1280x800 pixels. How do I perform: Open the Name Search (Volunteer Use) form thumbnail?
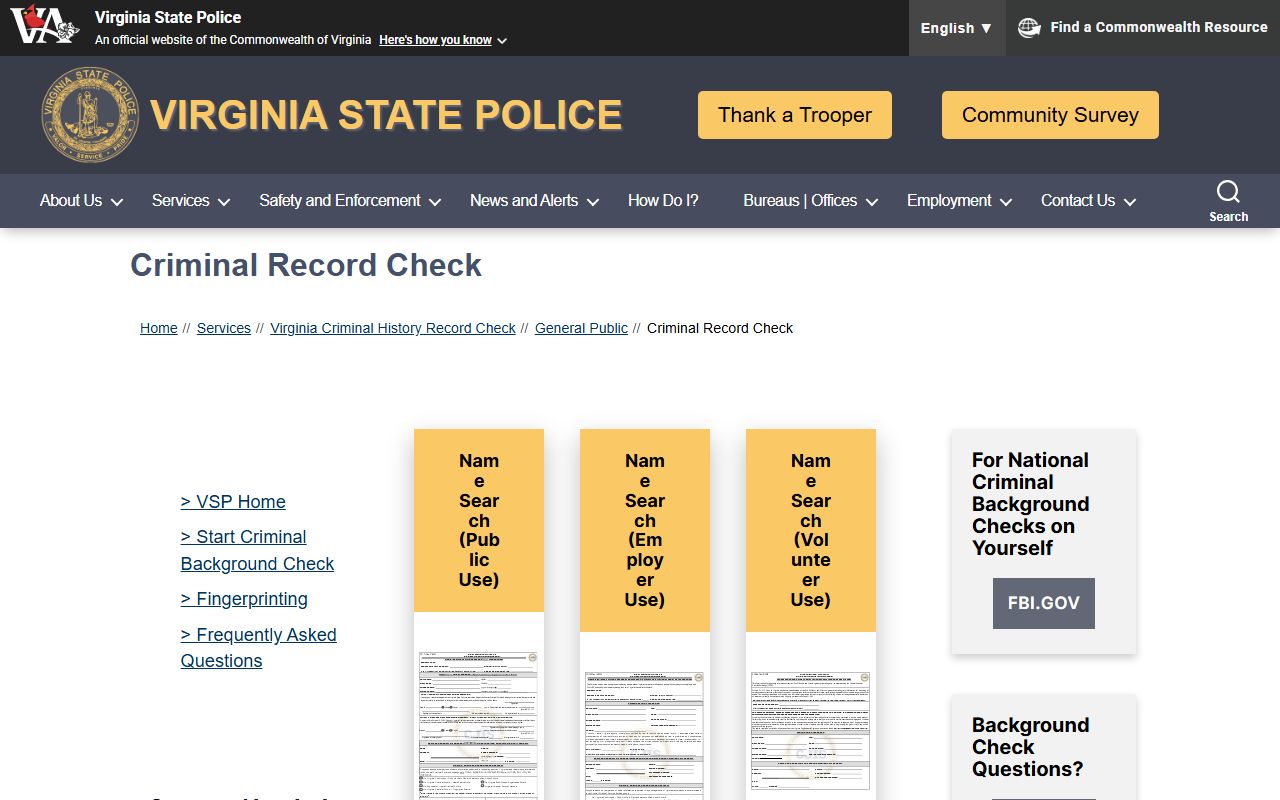810,731
